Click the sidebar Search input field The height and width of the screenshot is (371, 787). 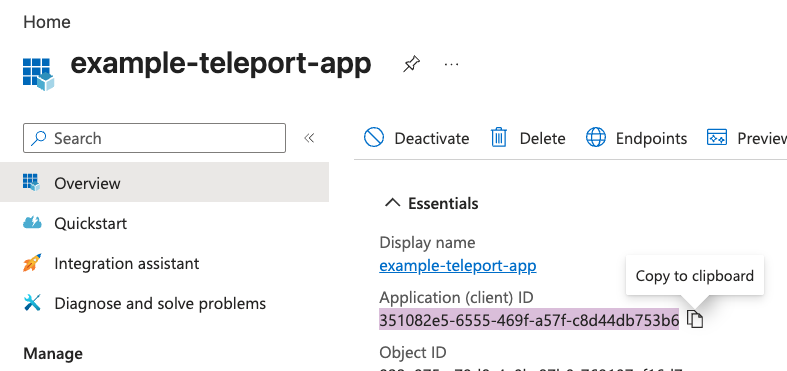[x=154, y=138]
